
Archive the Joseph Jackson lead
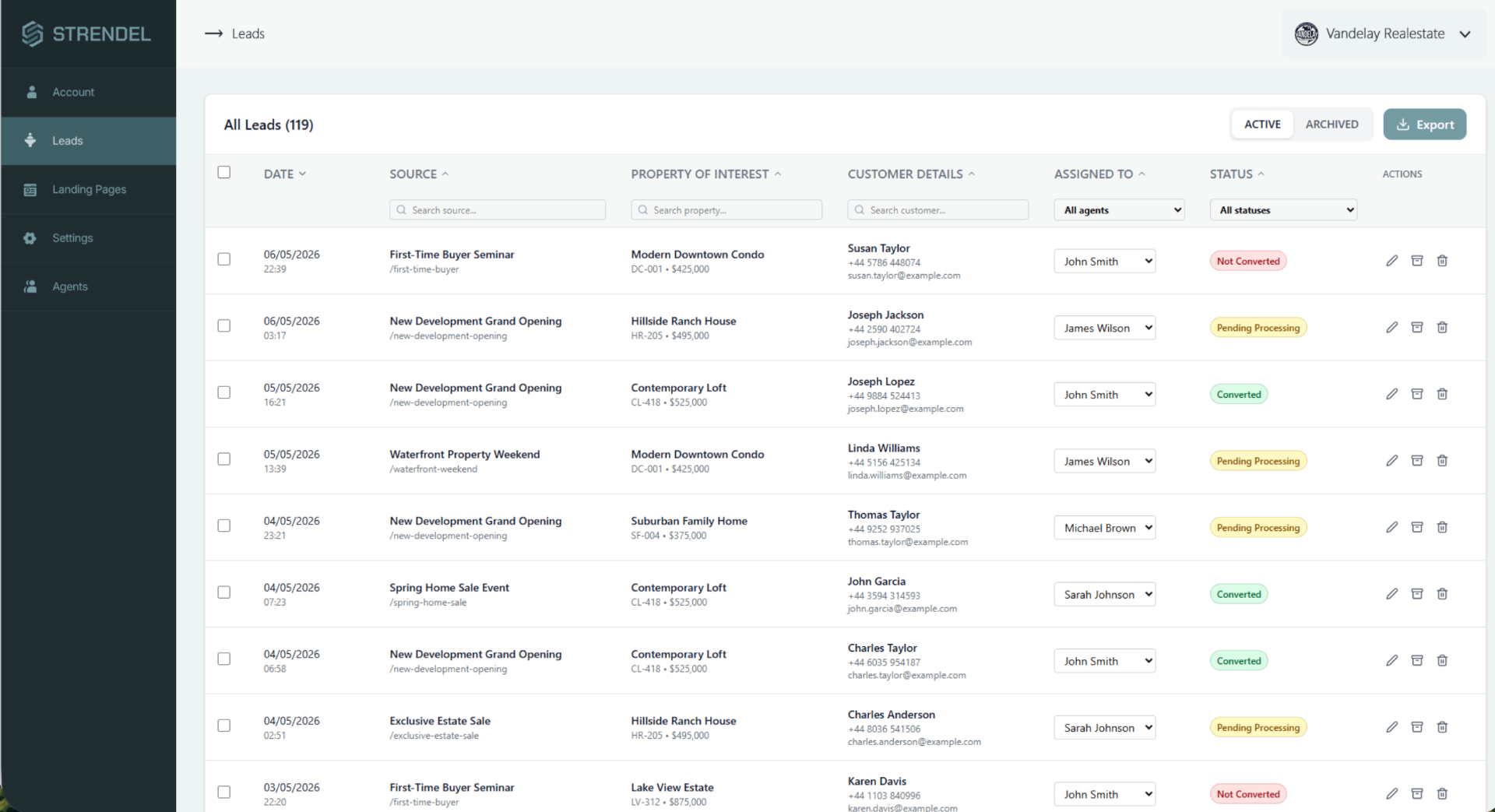[1417, 327]
